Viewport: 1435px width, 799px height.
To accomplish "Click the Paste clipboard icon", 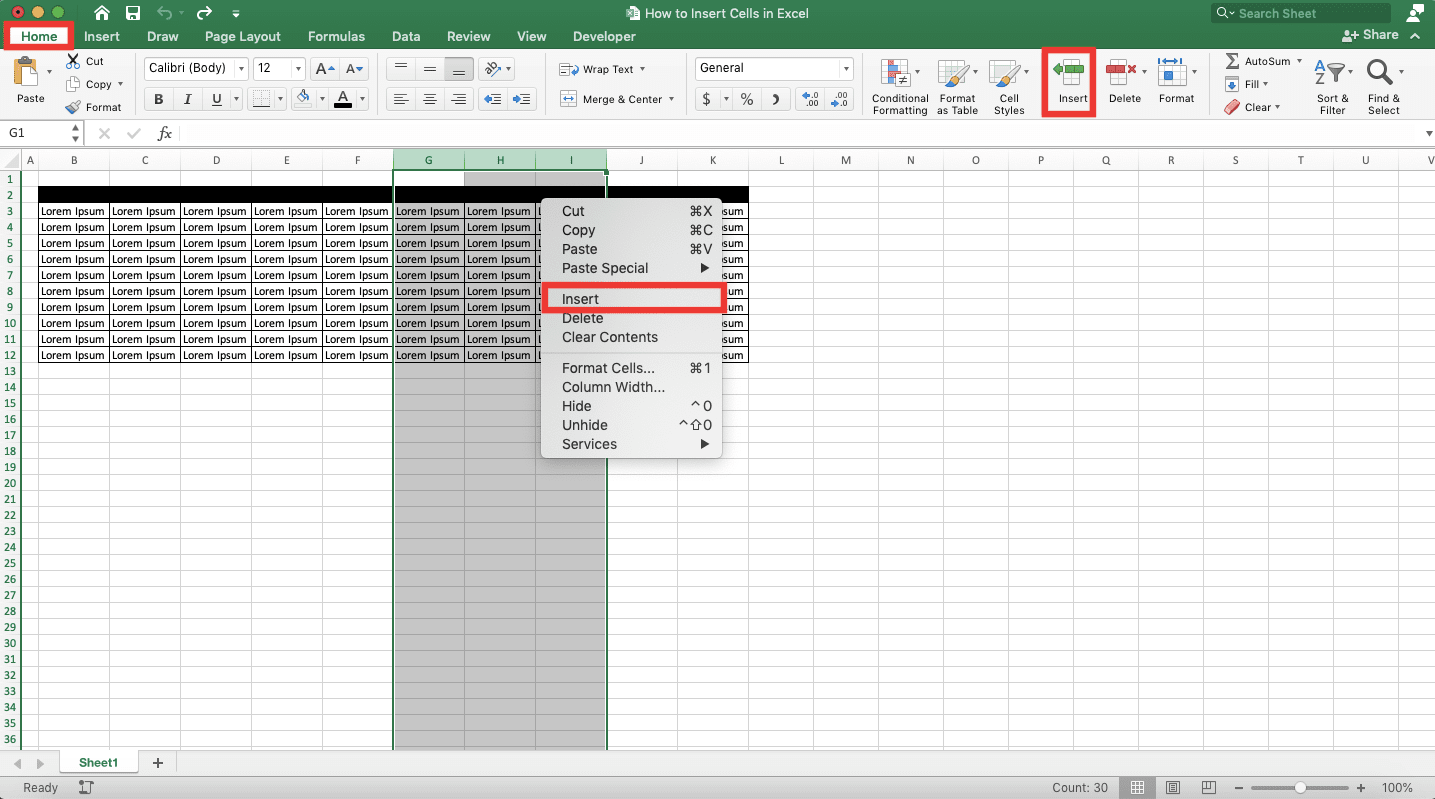I will point(26,73).
